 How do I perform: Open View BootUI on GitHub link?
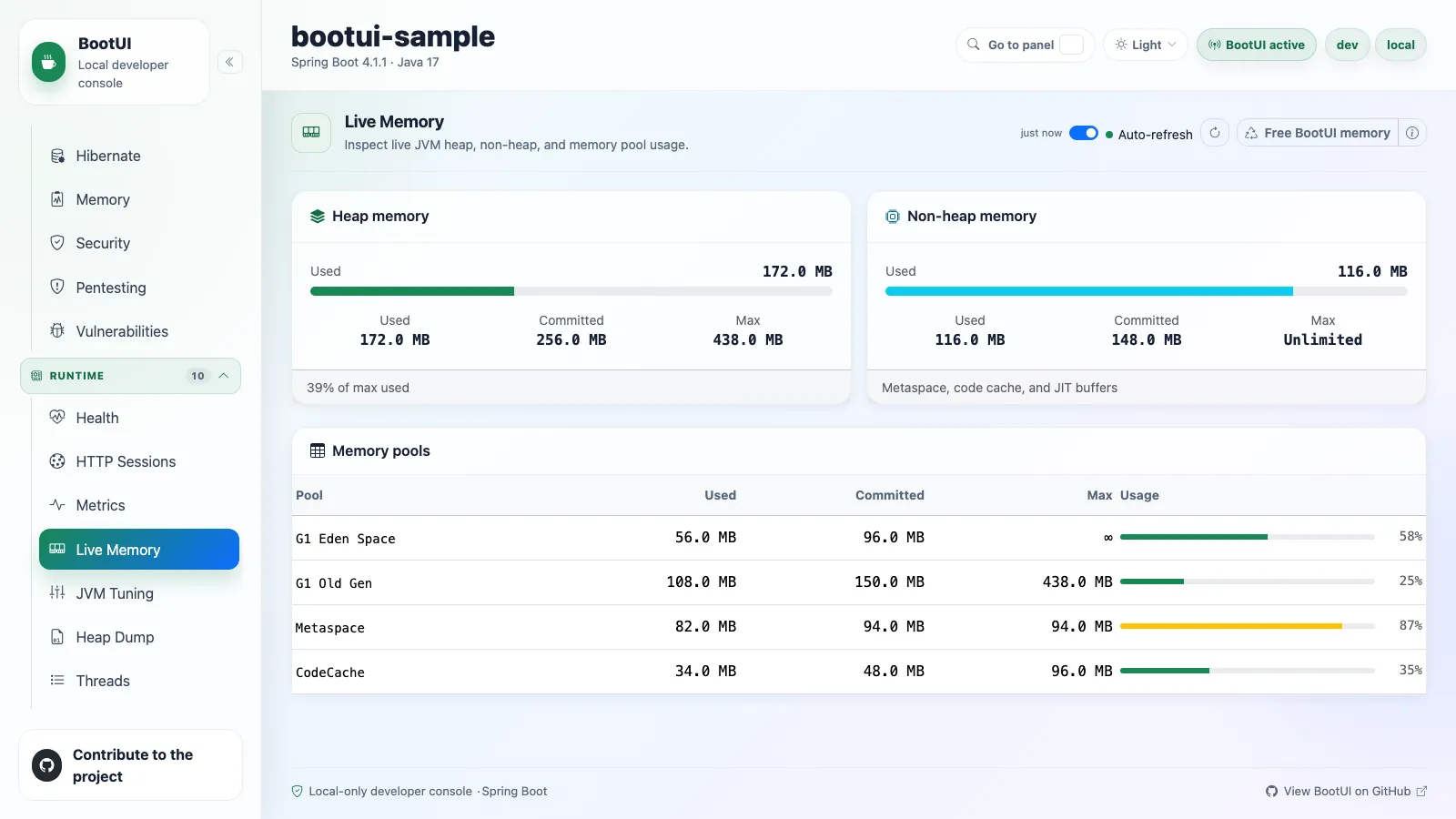point(1347,792)
